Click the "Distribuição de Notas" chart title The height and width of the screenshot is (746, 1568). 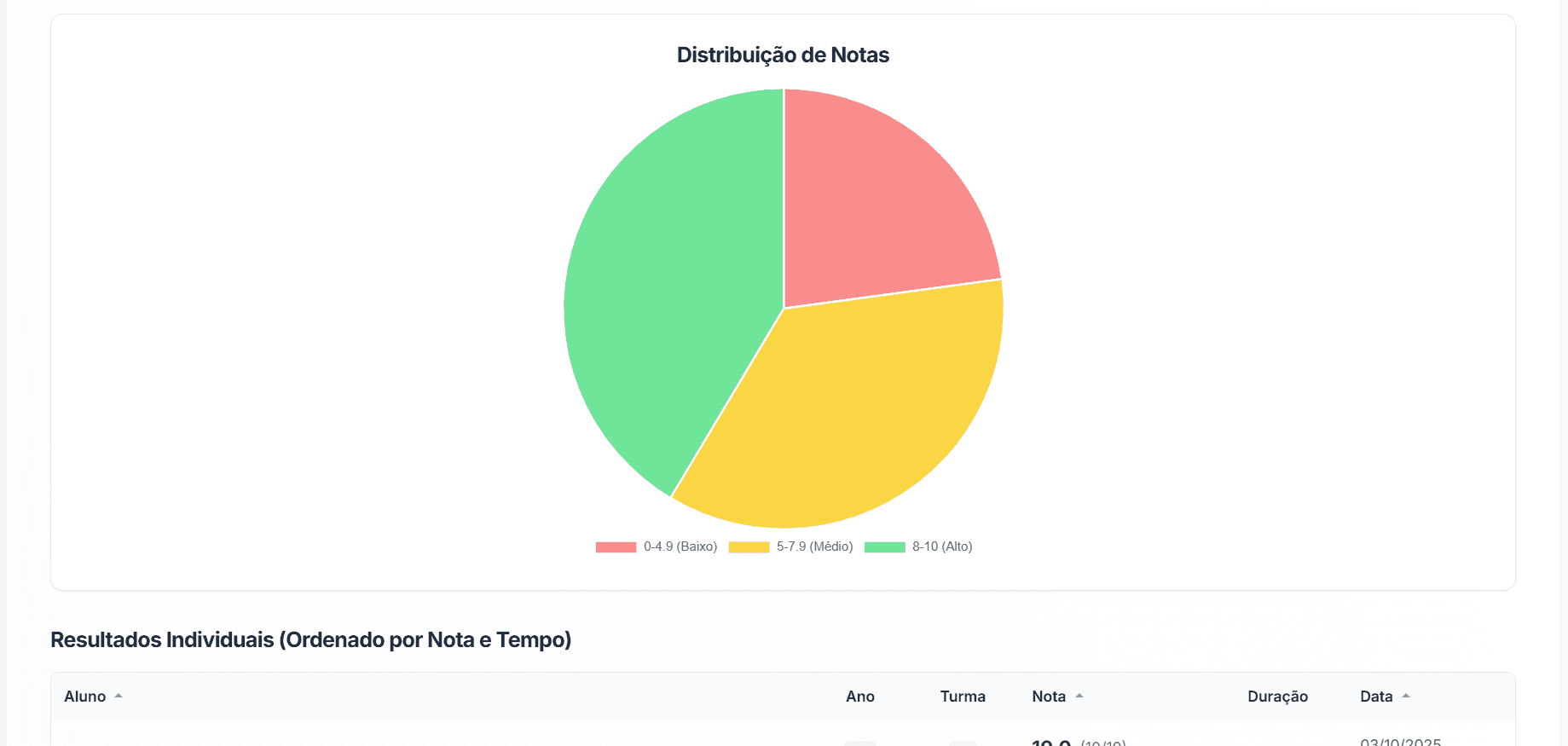tap(783, 55)
